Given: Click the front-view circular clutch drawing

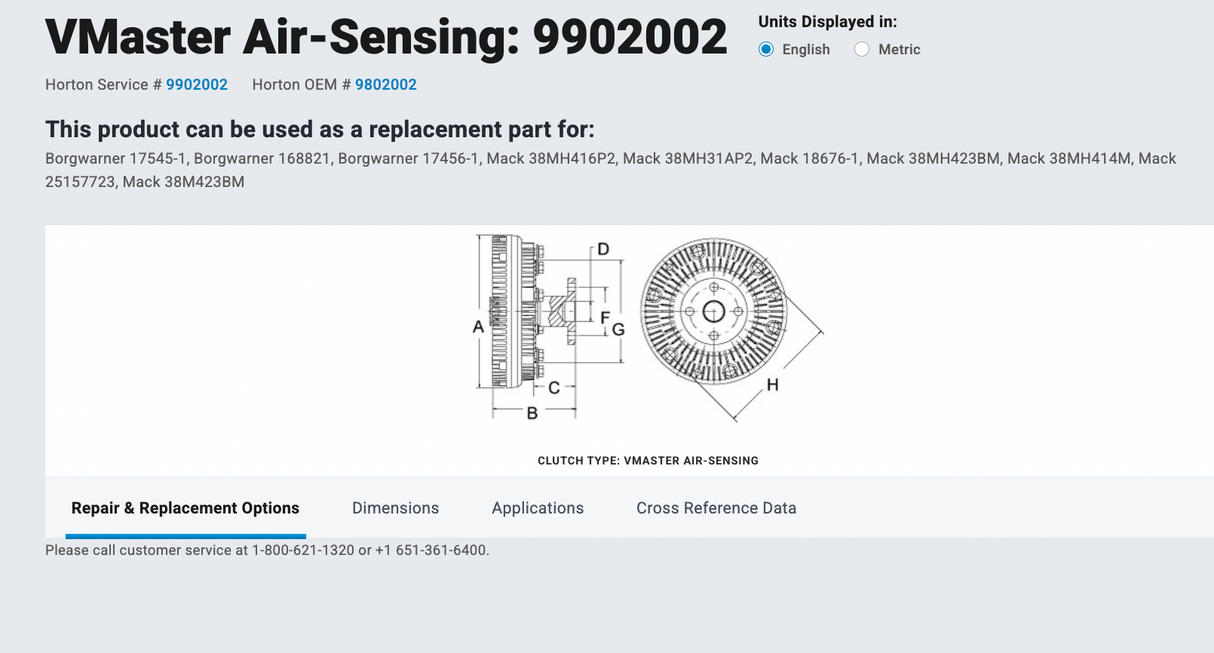Looking at the screenshot, I should 713,311.
